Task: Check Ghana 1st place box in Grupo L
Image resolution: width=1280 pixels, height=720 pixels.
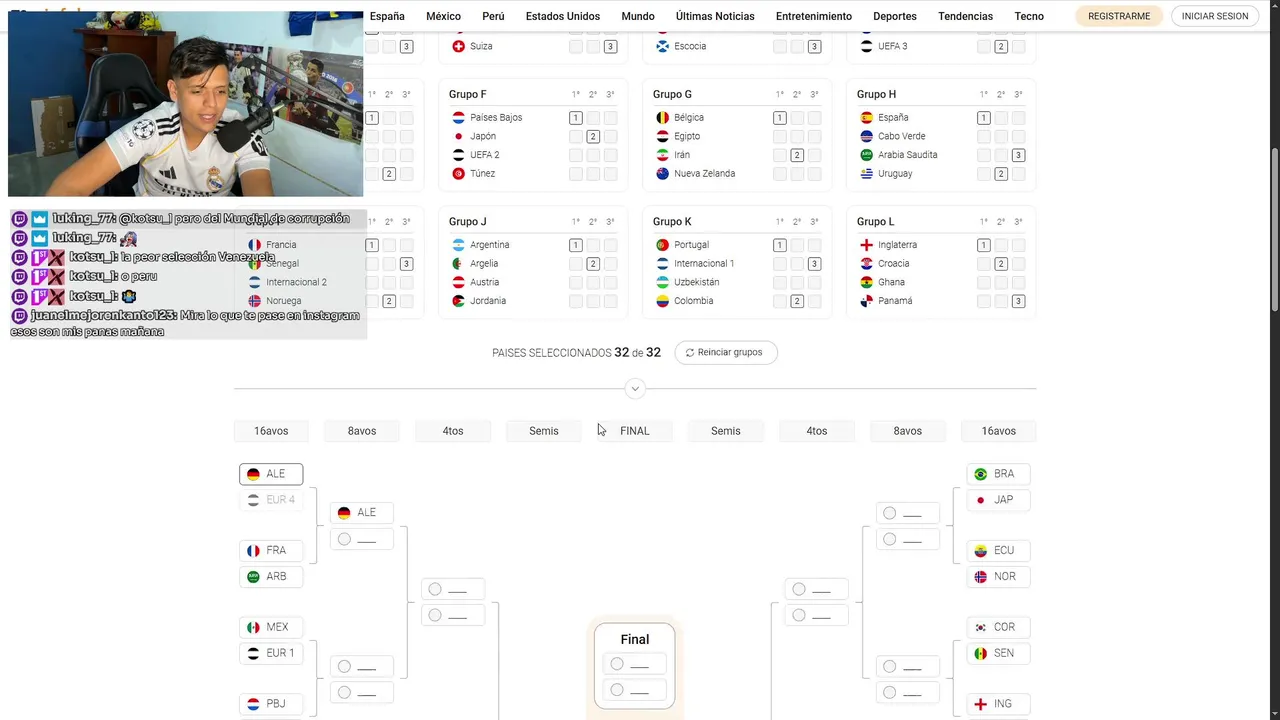Action: (x=983, y=283)
